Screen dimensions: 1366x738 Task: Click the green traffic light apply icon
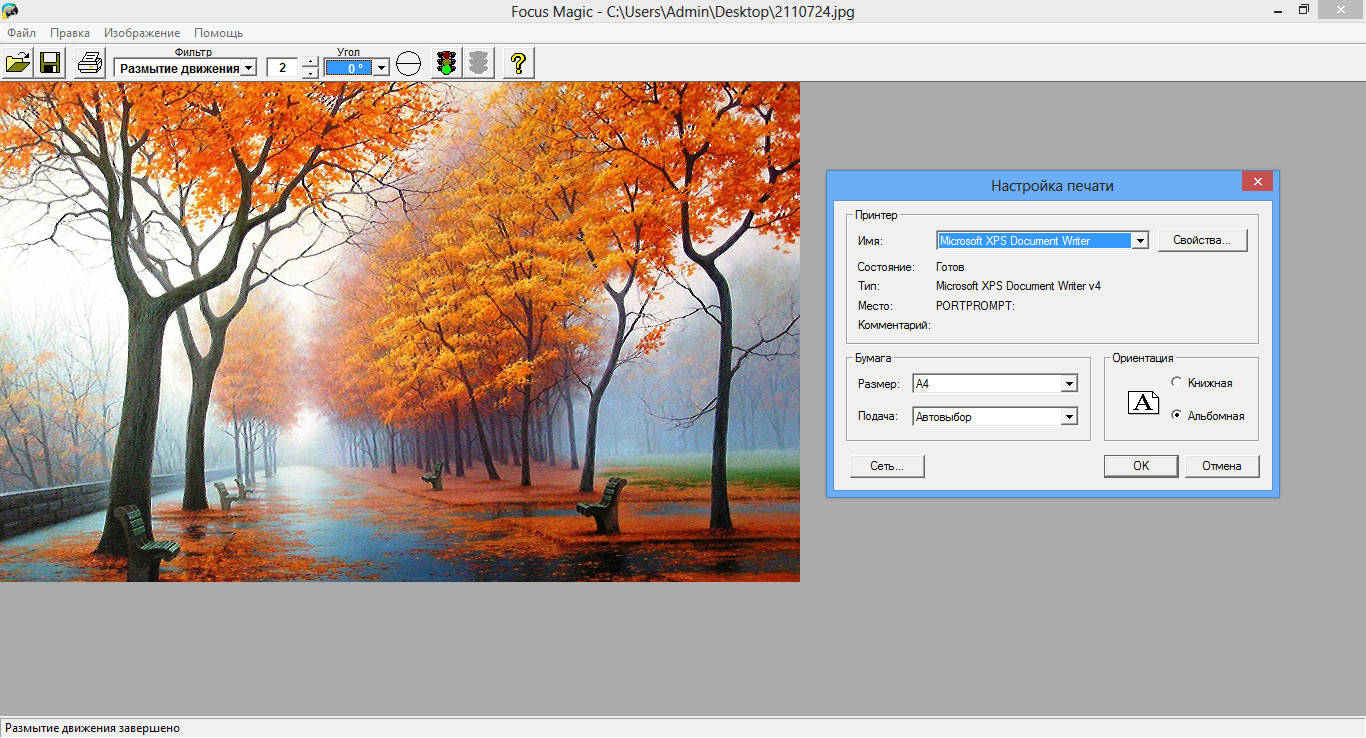pos(446,64)
